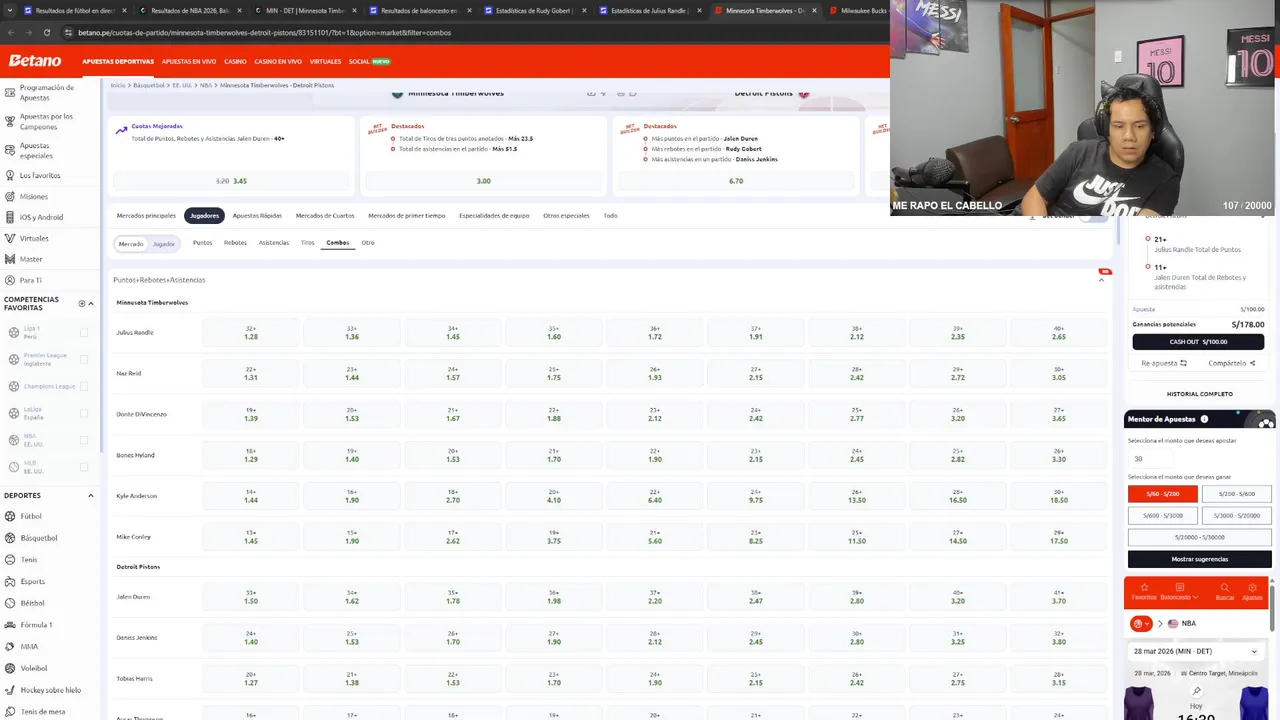Image resolution: width=1280 pixels, height=720 pixels.
Task: Click Re-apuesta link
Action: pyautogui.click(x=1164, y=363)
